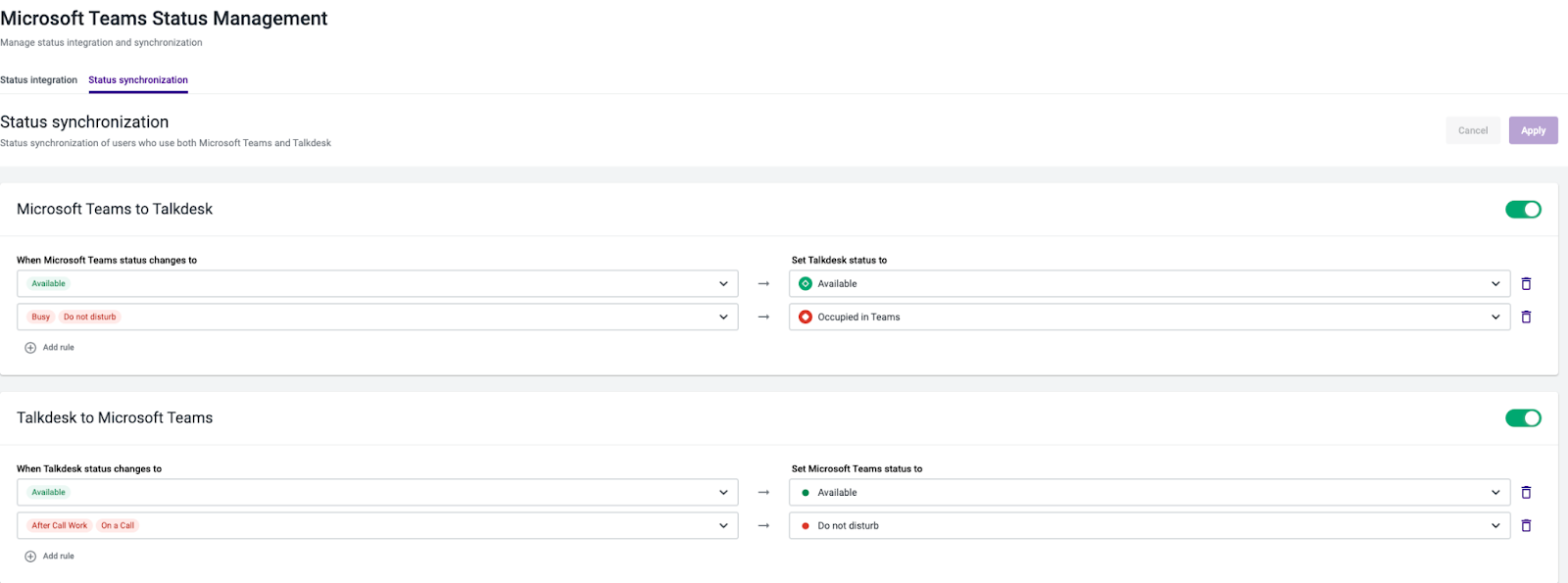
Task: Click the Microsoft Teams to Talkdesk card heading
Action: coord(115,210)
